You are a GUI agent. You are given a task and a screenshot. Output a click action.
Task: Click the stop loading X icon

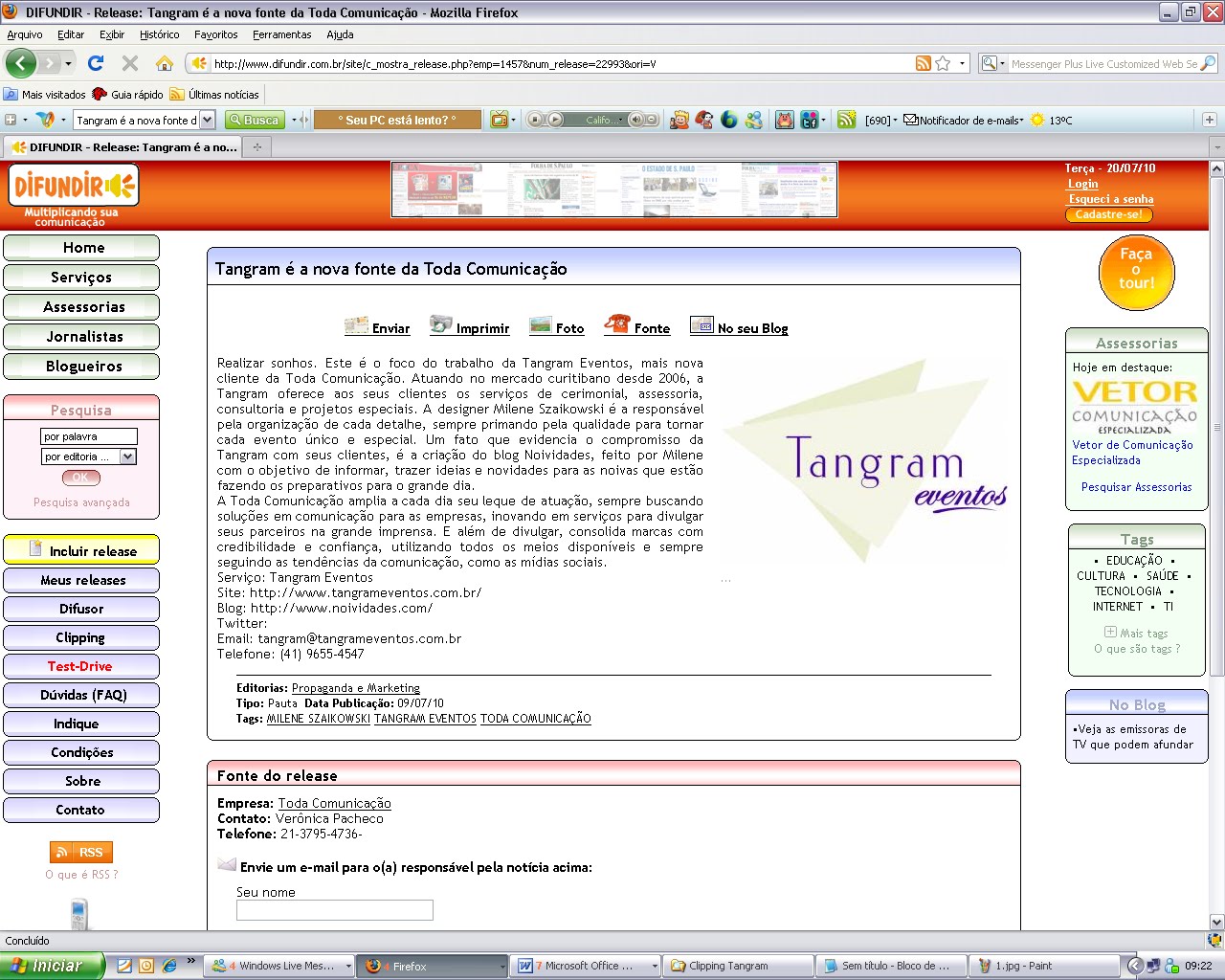[x=130, y=63]
